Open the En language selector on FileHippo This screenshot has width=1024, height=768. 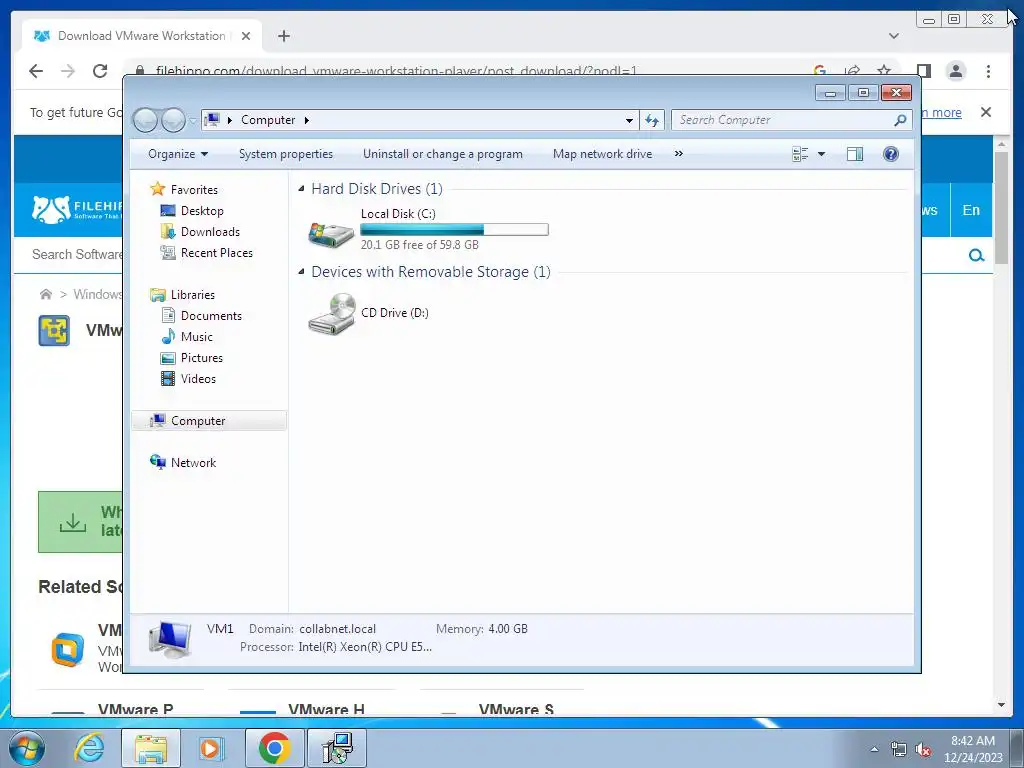[x=971, y=210]
